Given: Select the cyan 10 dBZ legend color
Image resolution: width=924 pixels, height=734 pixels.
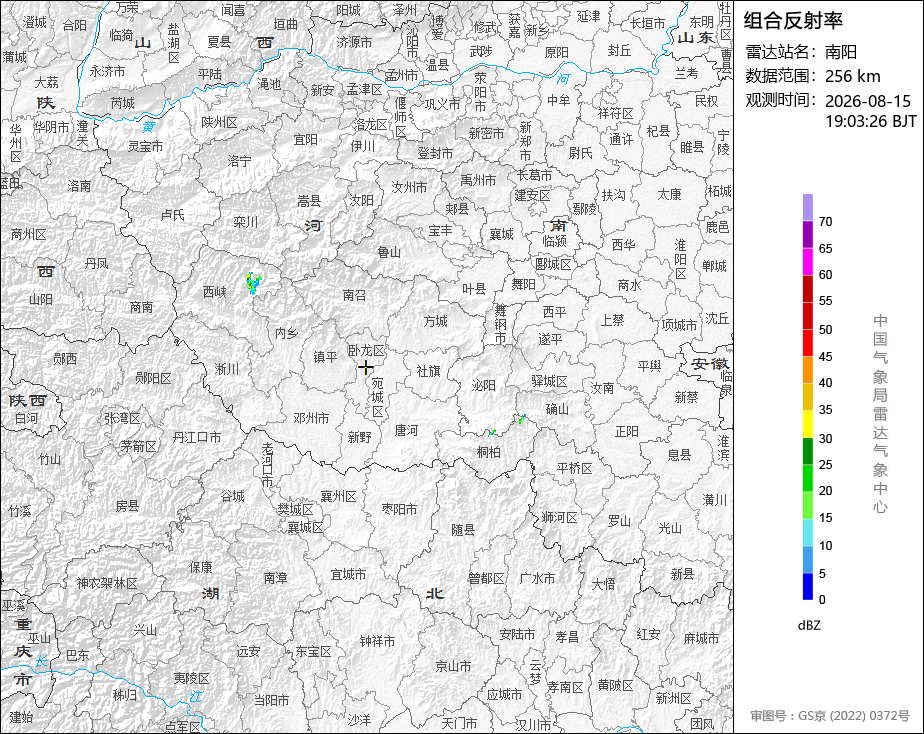Looking at the screenshot, I should (x=807, y=533).
